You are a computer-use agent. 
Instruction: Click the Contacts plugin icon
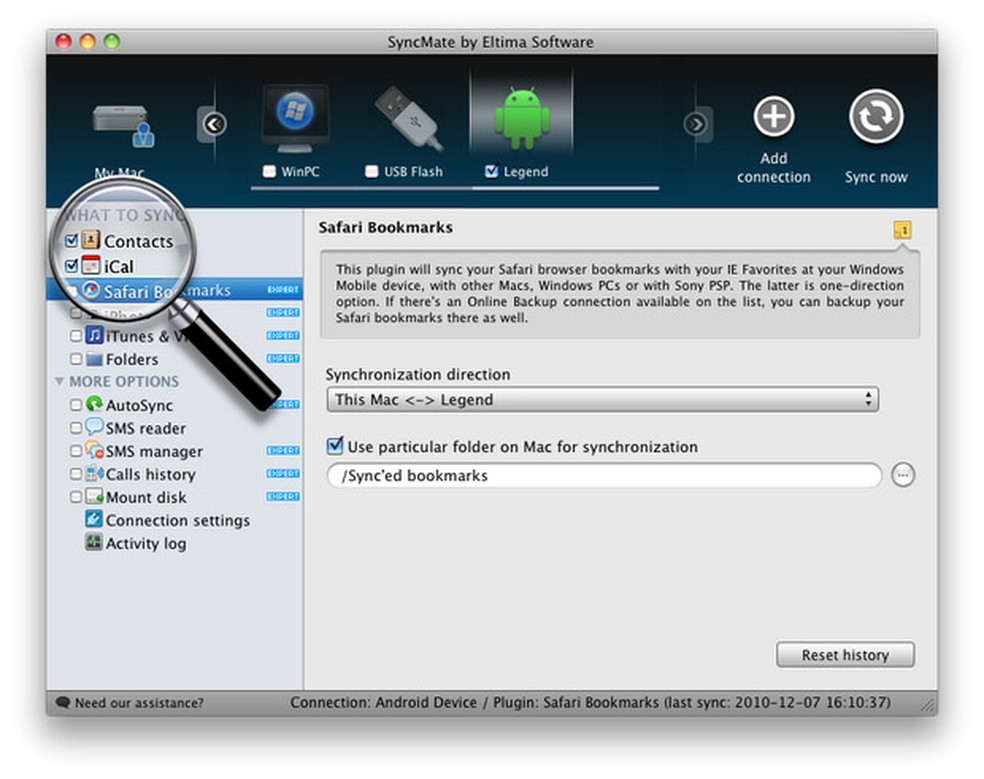tap(91, 240)
